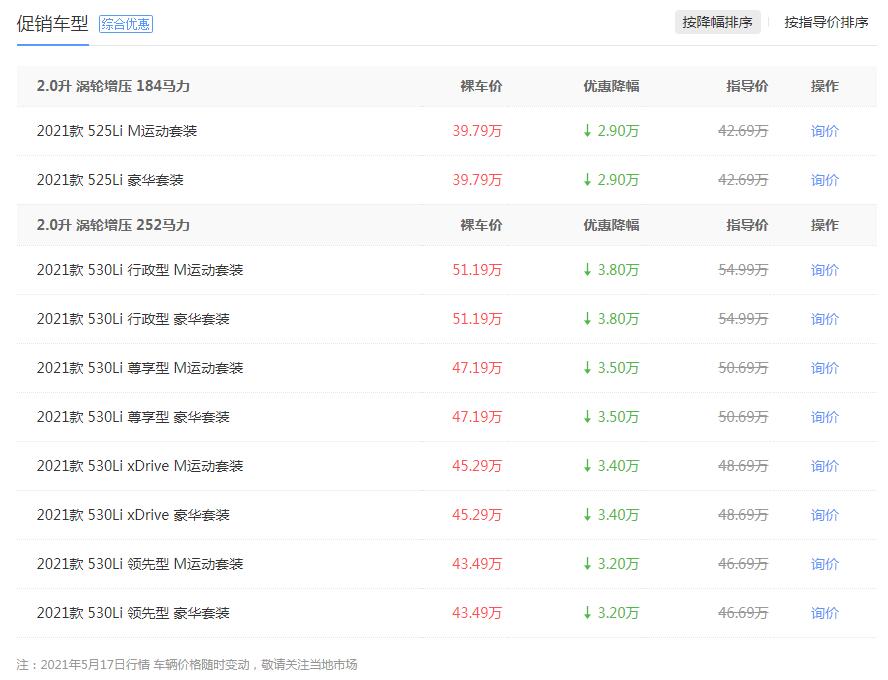Click 42.69万 guide price of 525Li 豪华套装
Screen dimensions: 888x680
(x=743, y=180)
